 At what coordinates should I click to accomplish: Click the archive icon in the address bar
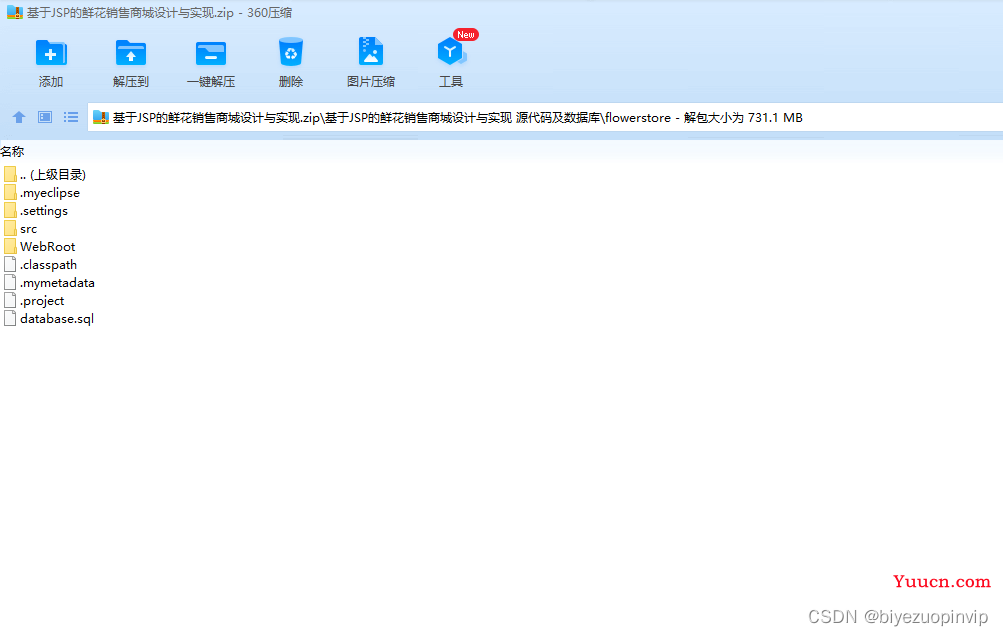click(x=101, y=117)
